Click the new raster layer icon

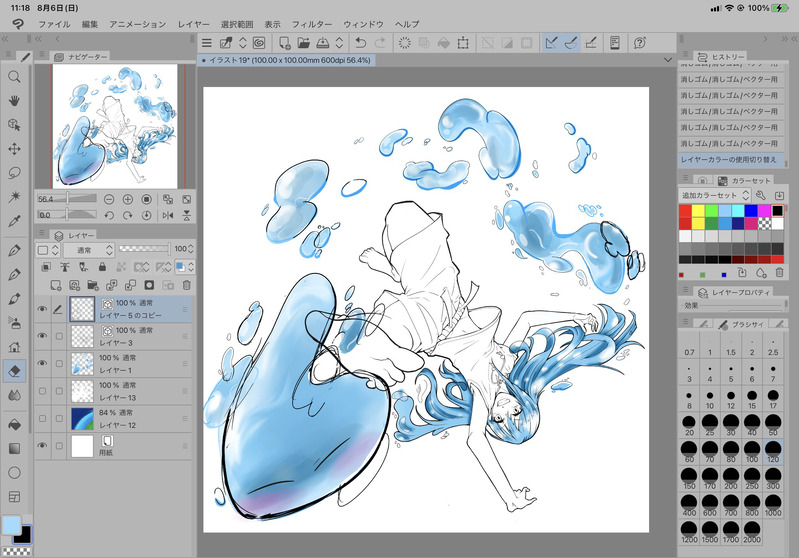click(55, 285)
